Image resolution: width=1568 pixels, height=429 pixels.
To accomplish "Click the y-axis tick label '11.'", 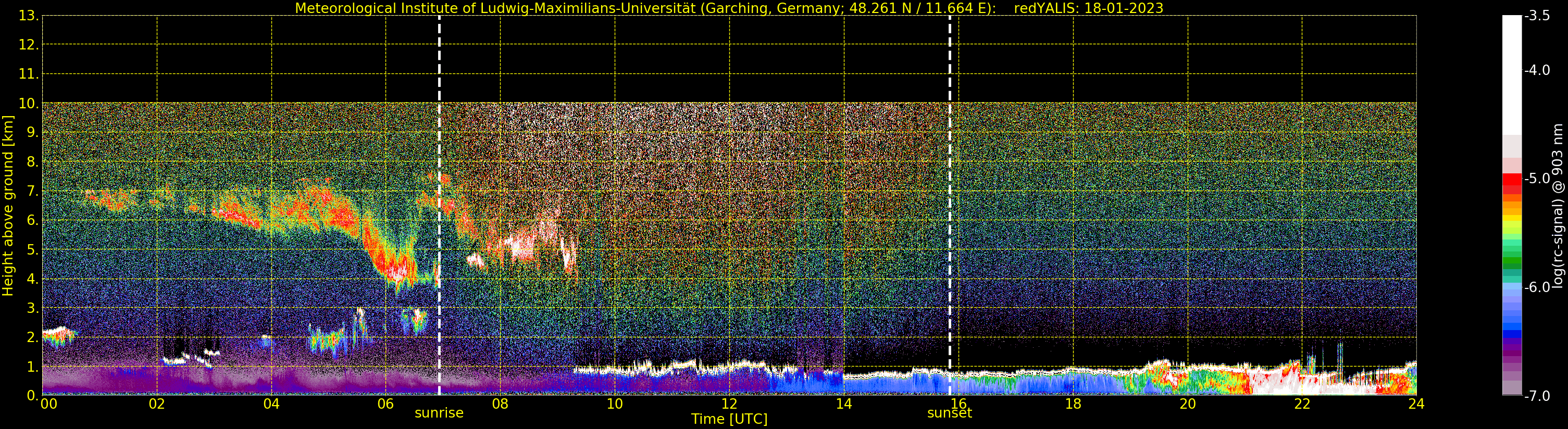I will tap(29, 74).
